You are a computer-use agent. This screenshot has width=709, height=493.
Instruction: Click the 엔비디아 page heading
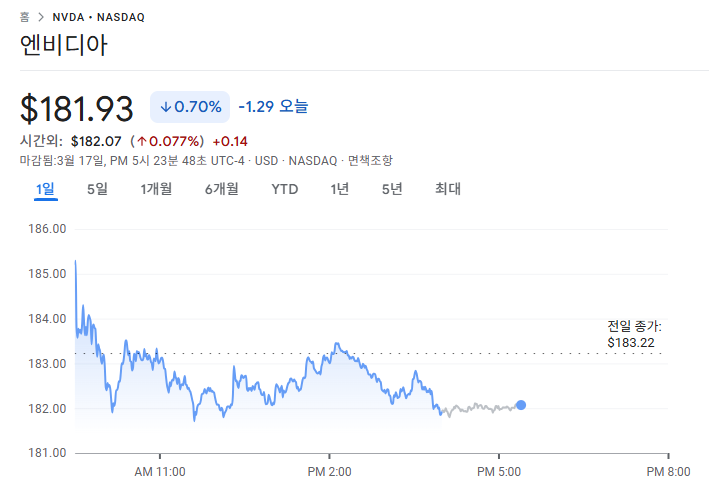pos(64,45)
